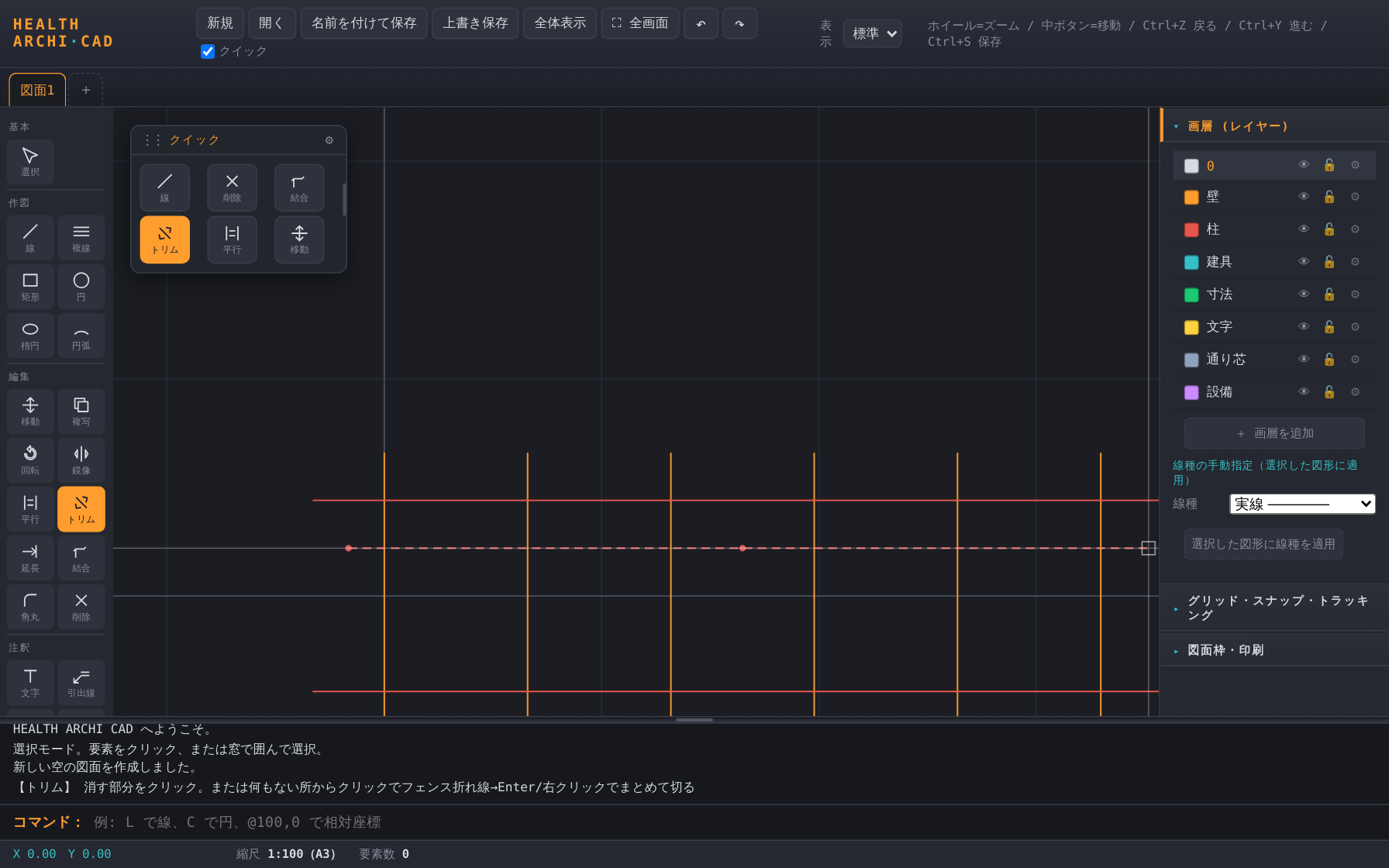The height and width of the screenshot is (868, 1389).
Task: Click the yellow color swatch of 文字 layer
Action: tap(1191, 328)
